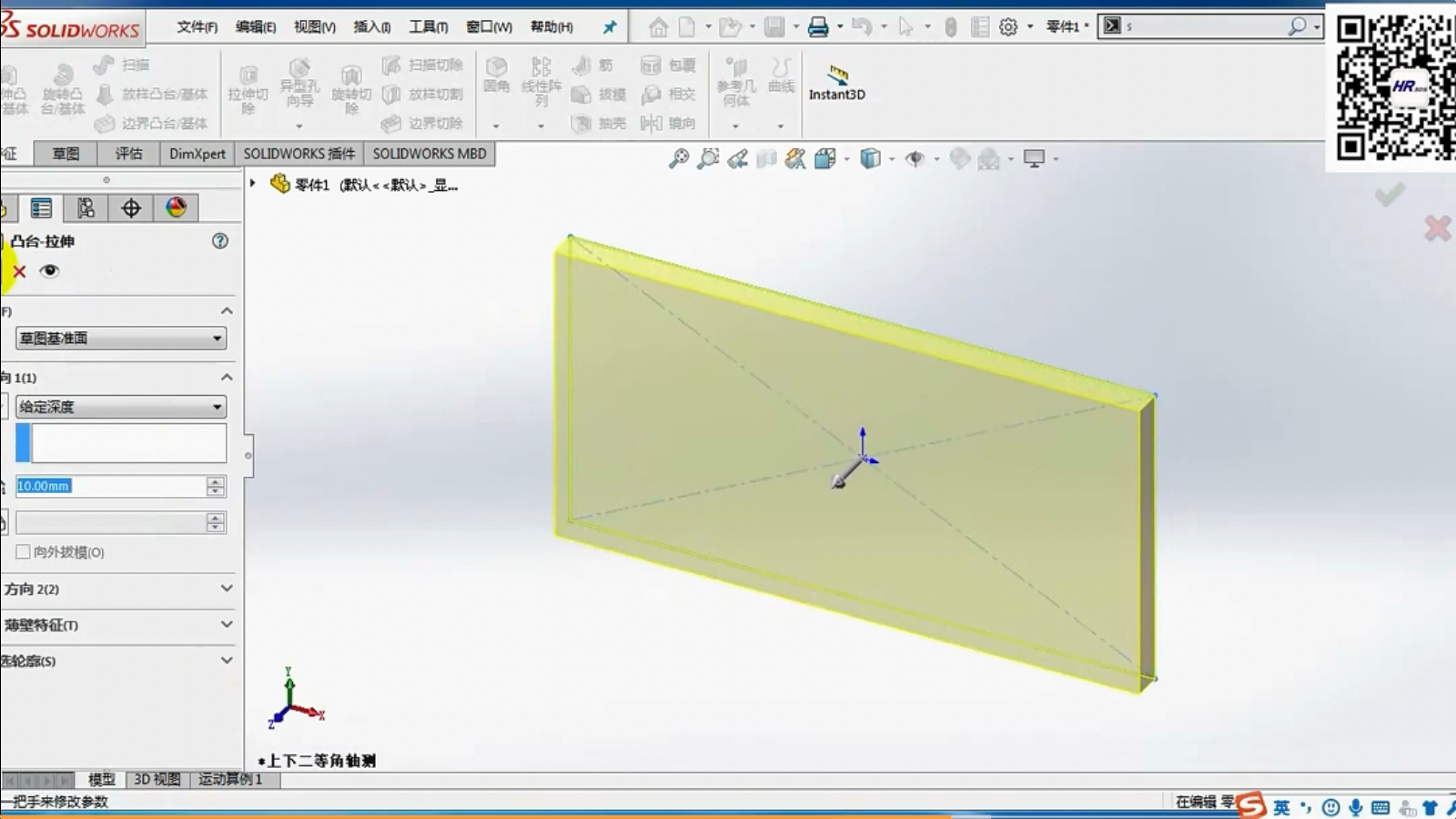Screen dimensions: 1456x819
Task: Open the ConfigurationManager tab icon
Action: (86, 208)
